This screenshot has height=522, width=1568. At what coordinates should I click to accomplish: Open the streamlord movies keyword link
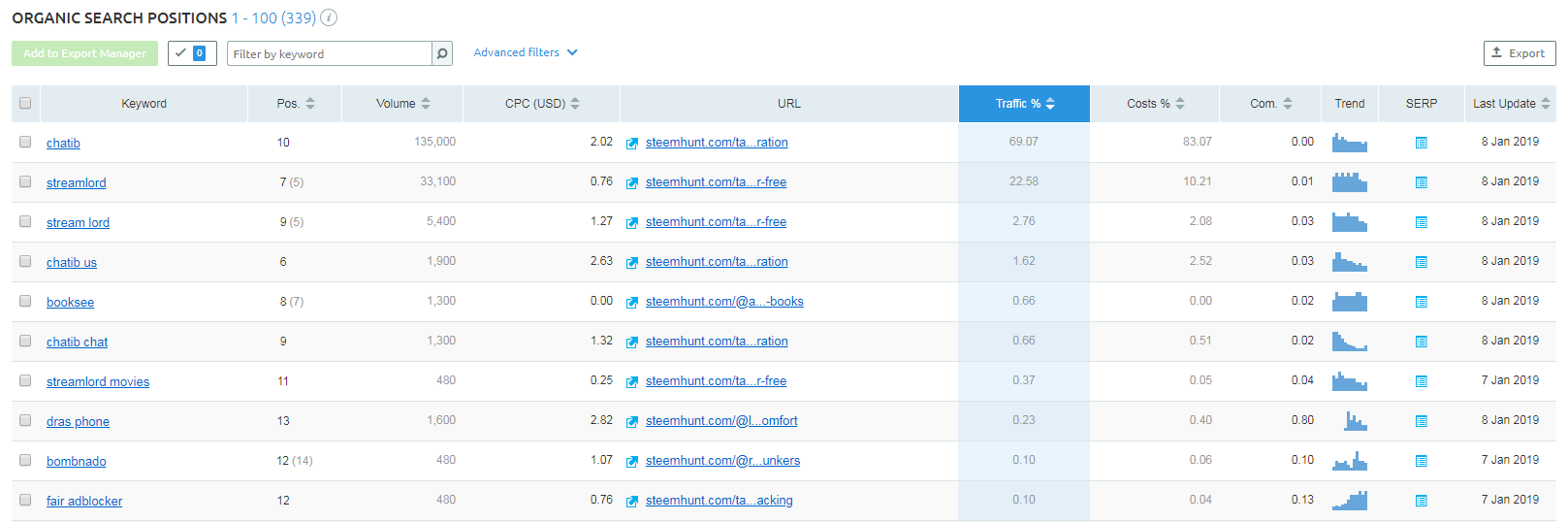tap(98, 382)
